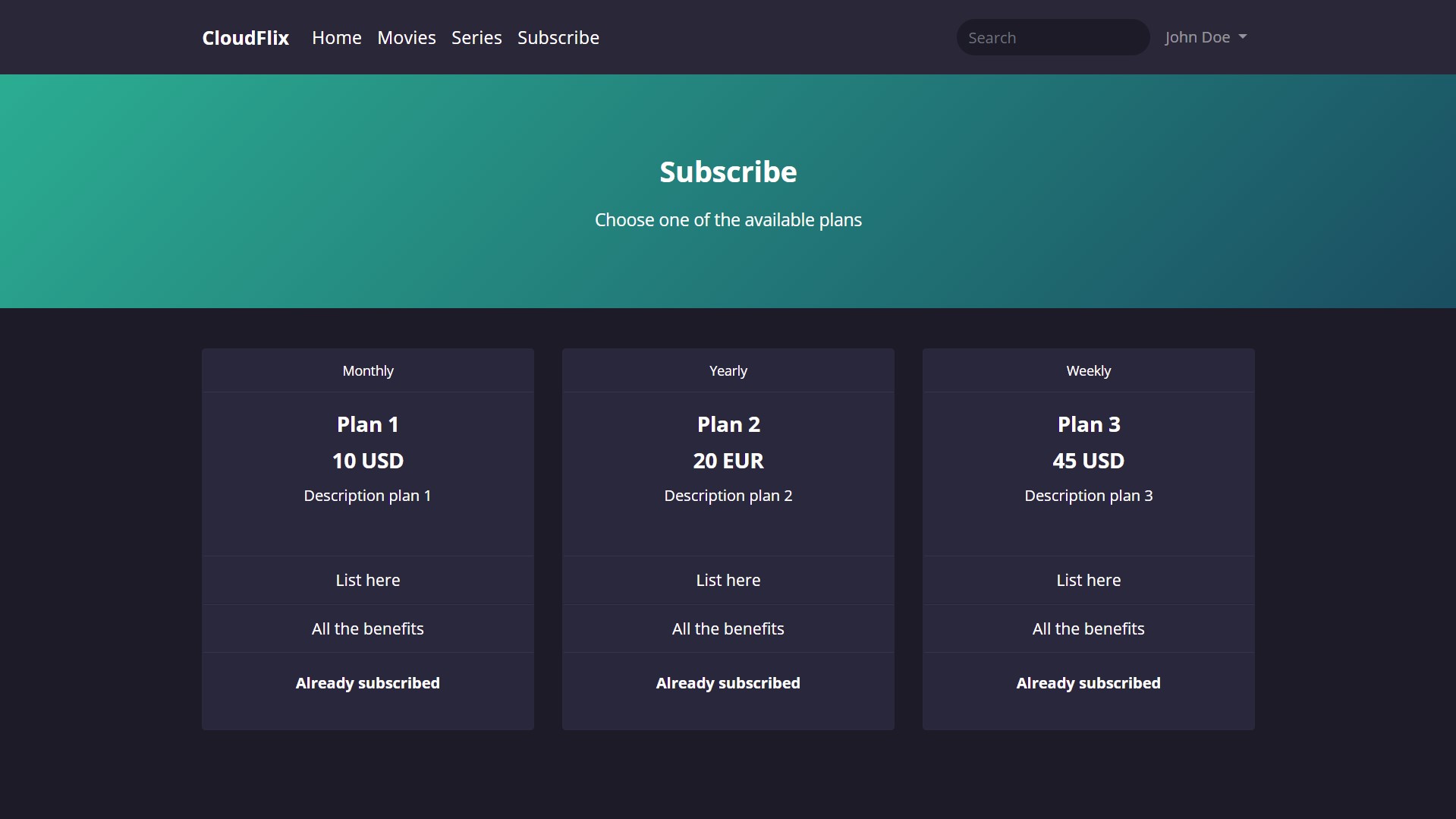
Task: Click List here in Yearly card
Action: tap(728, 580)
